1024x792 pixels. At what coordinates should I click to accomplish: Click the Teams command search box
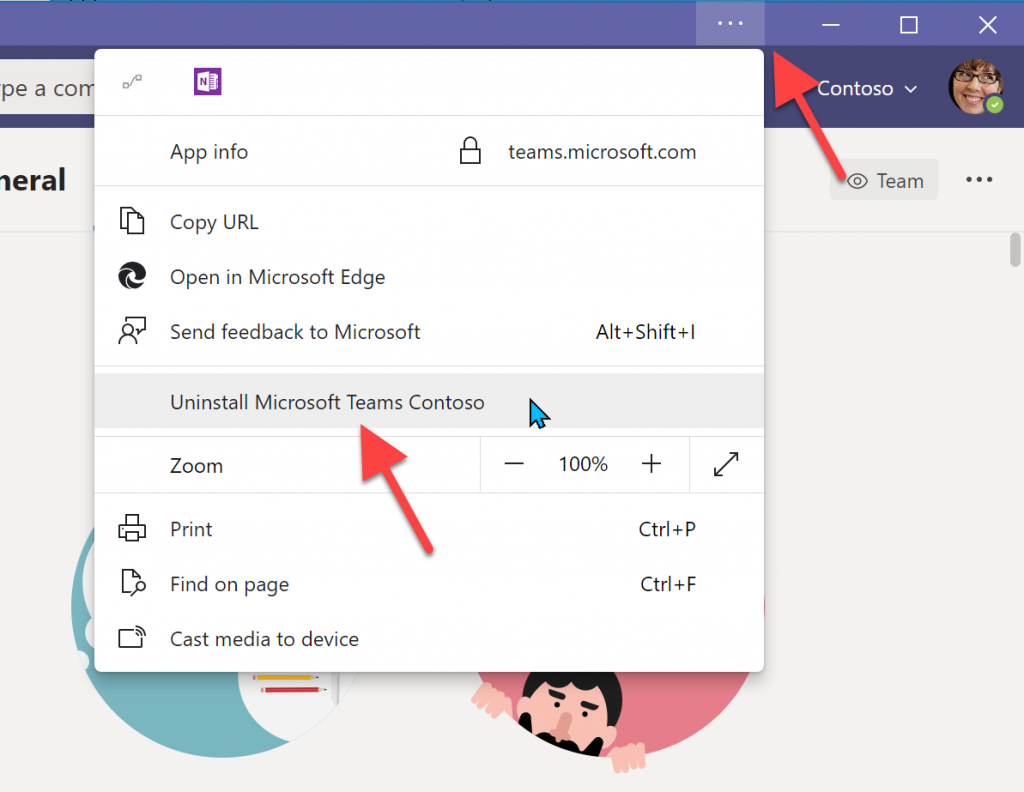(47, 87)
